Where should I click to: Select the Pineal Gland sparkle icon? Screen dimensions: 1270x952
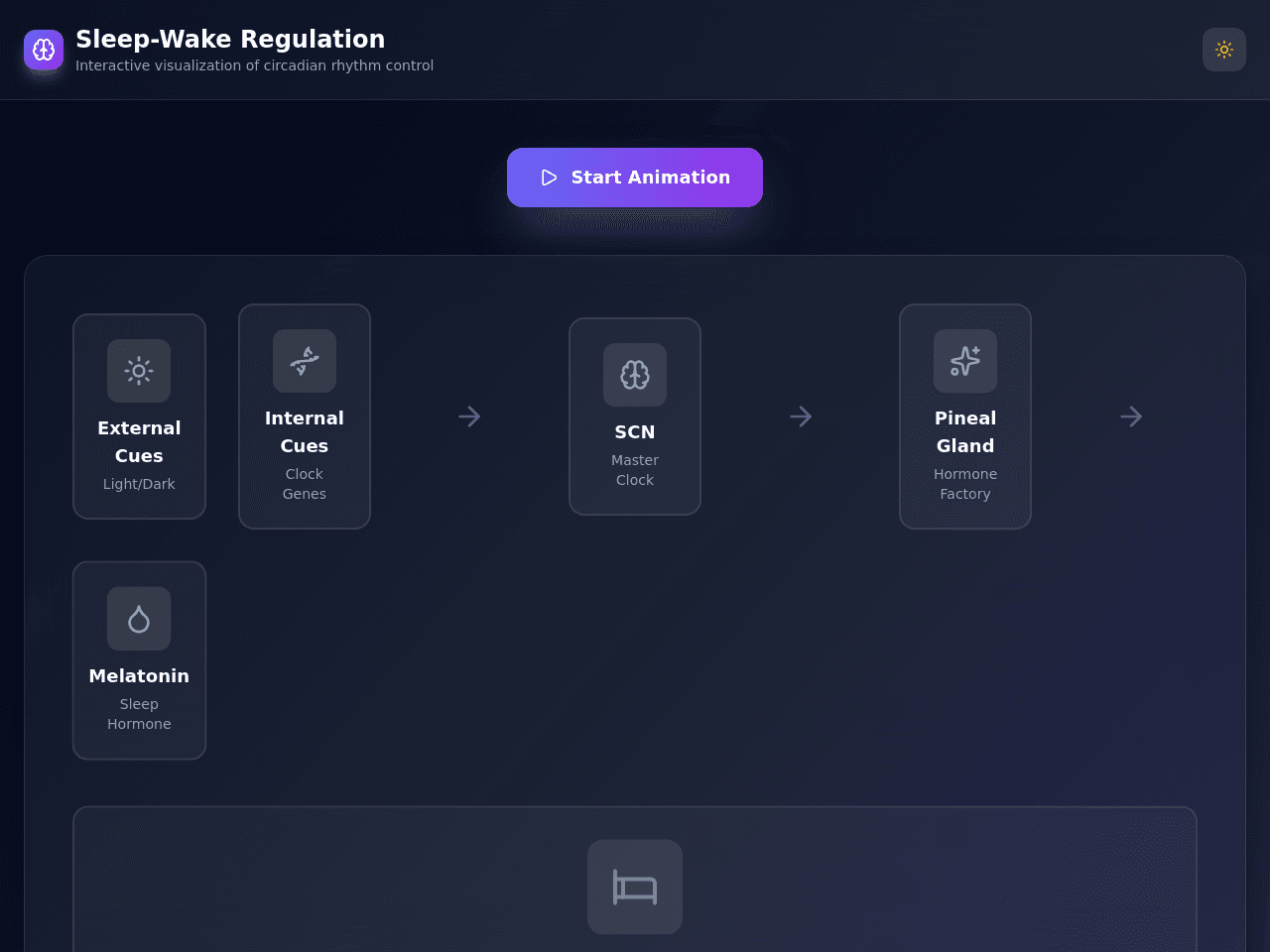pyautogui.click(x=965, y=361)
